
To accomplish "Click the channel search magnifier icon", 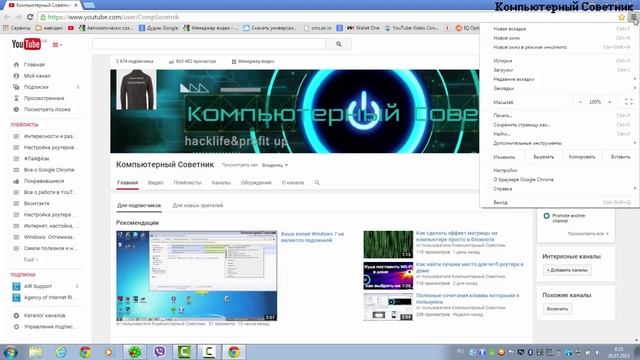I will pyautogui.click(x=317, y=183).
